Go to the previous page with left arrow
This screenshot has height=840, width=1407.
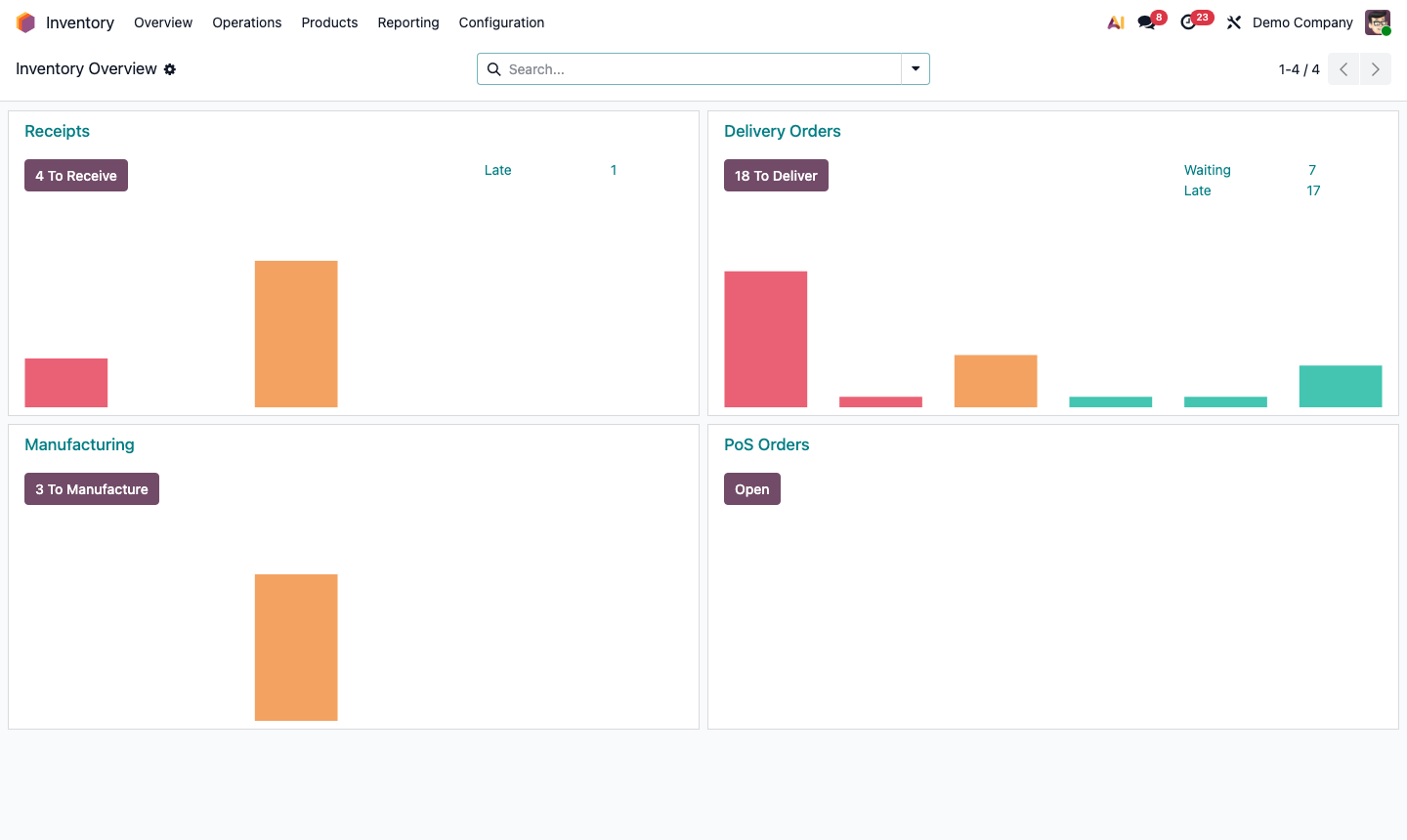(x=1343, y=69)
